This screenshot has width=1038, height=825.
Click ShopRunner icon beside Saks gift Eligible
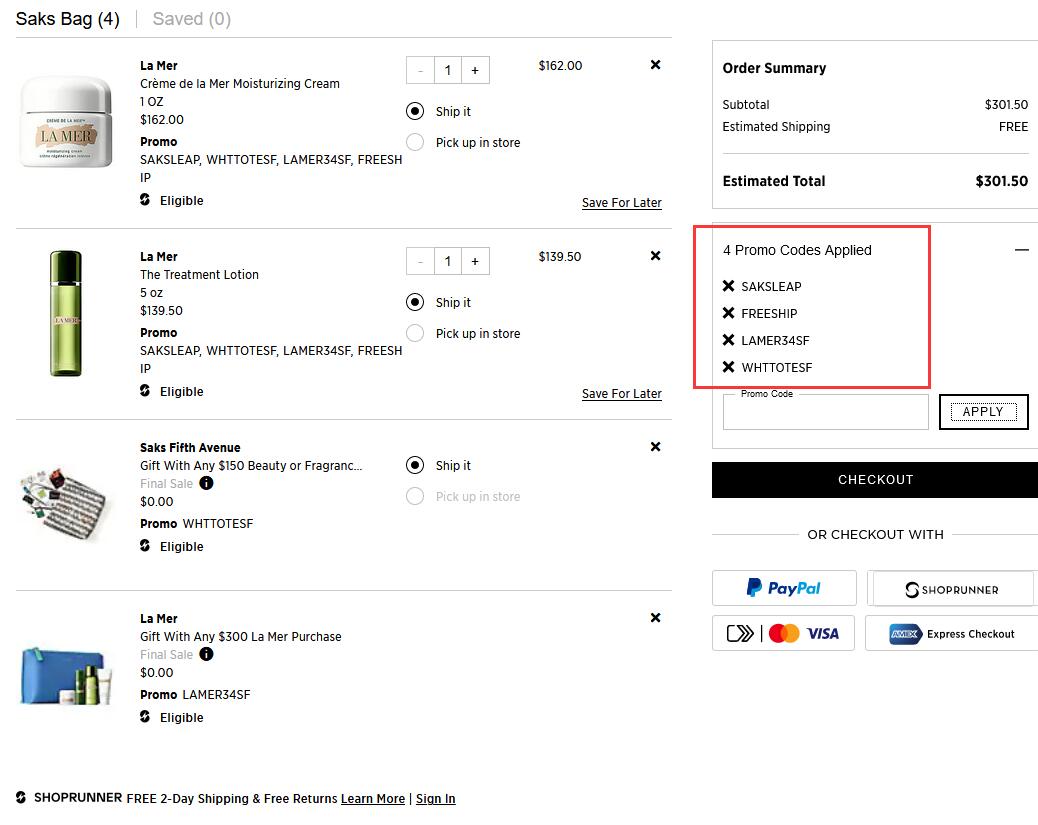145,546
